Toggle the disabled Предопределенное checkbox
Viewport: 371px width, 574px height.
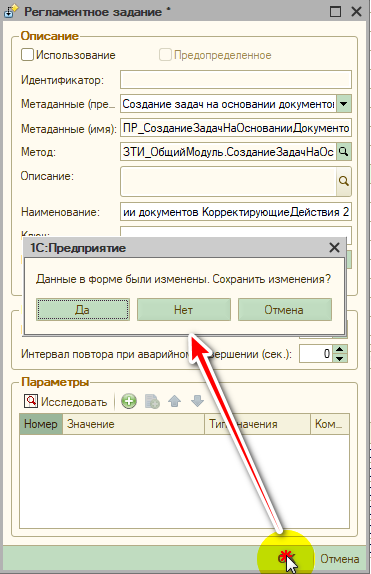tap(165, 55)
